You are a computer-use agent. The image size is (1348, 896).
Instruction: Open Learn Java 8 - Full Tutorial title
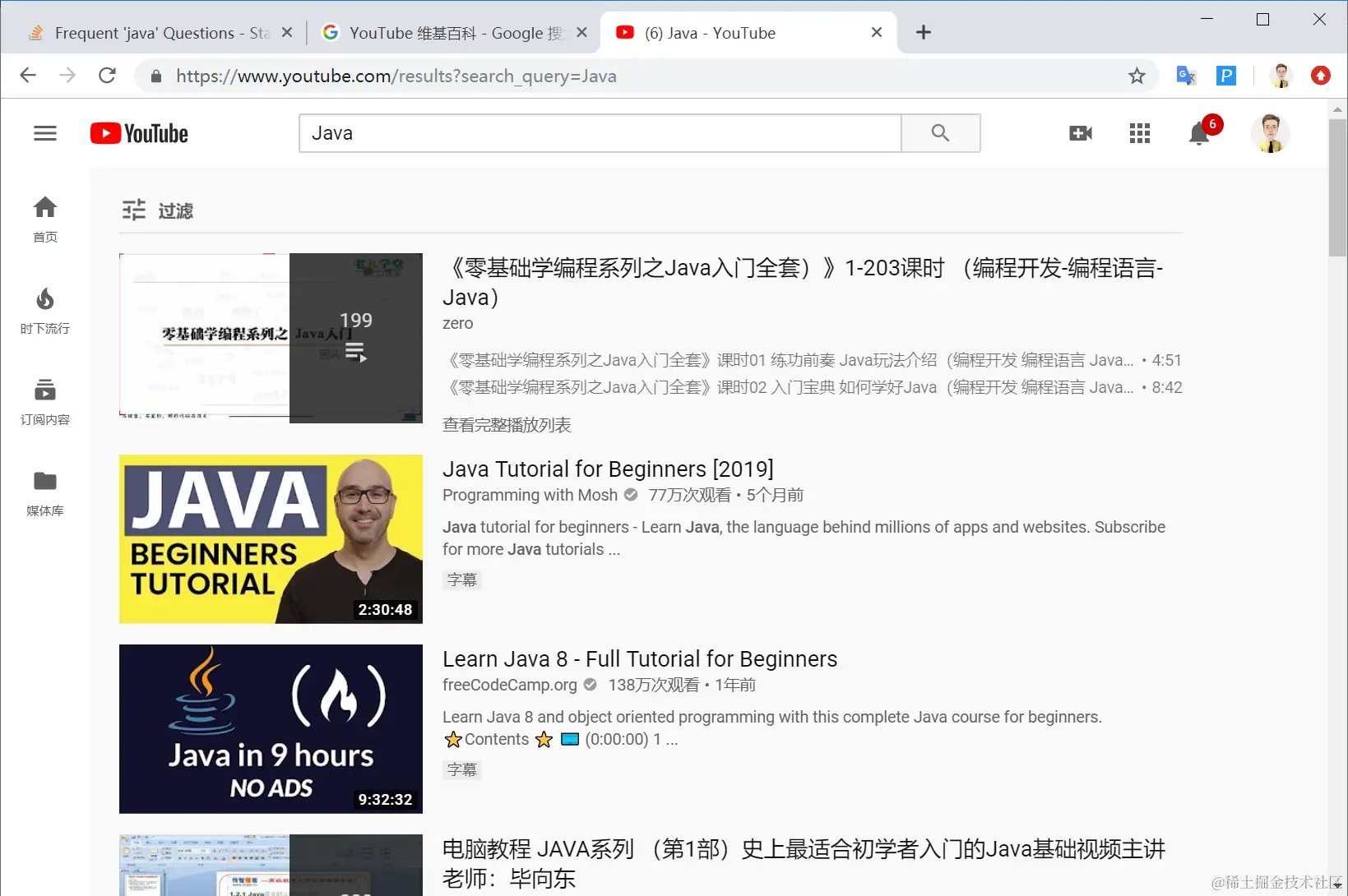point(640,658)
